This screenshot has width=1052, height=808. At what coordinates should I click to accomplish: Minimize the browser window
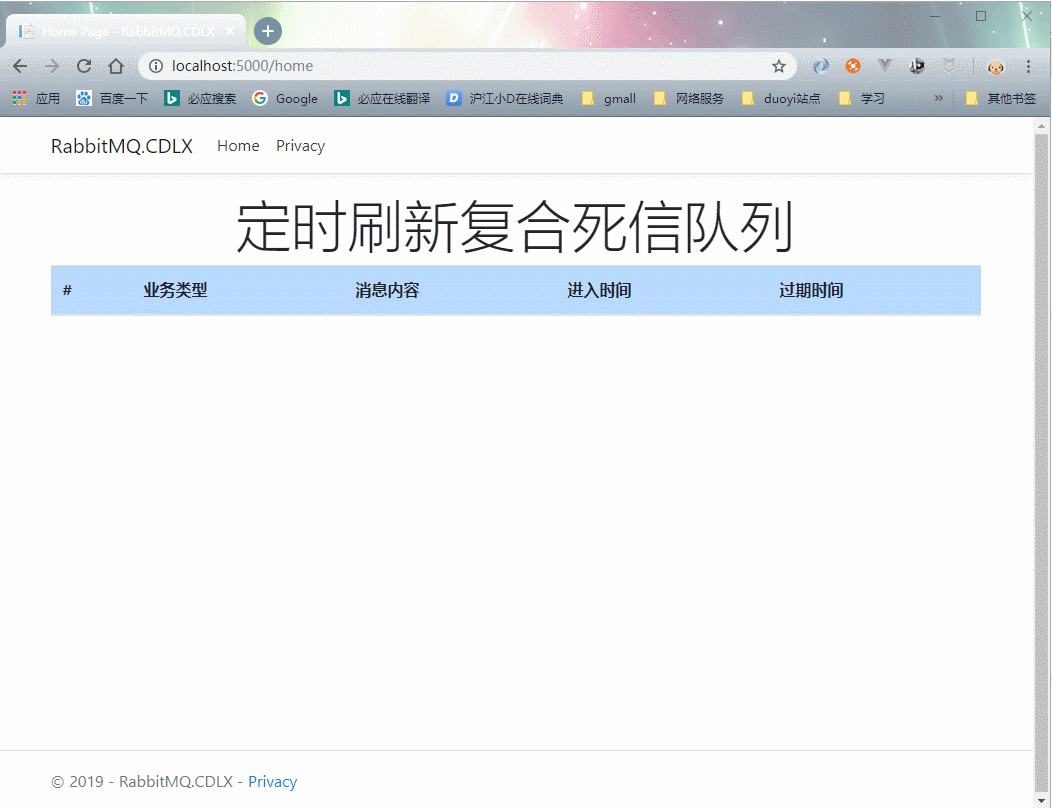click(935, 16)
